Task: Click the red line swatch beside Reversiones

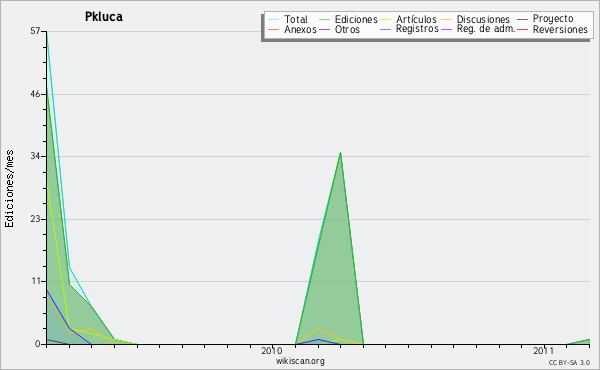Action: [522, 29]
